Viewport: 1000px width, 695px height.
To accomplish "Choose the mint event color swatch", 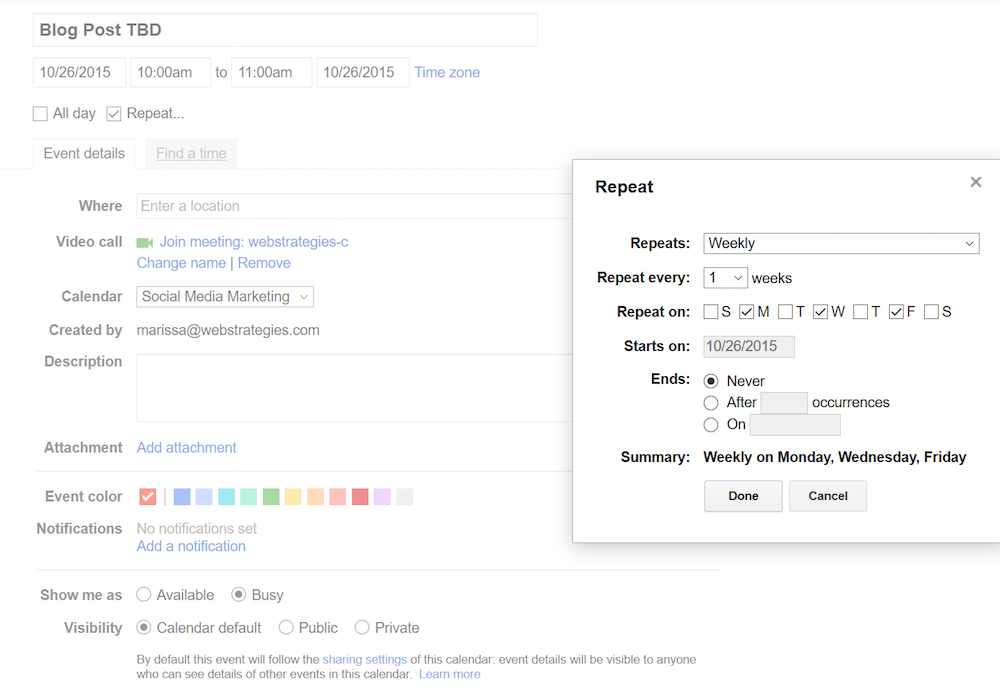I will point(249,497).
